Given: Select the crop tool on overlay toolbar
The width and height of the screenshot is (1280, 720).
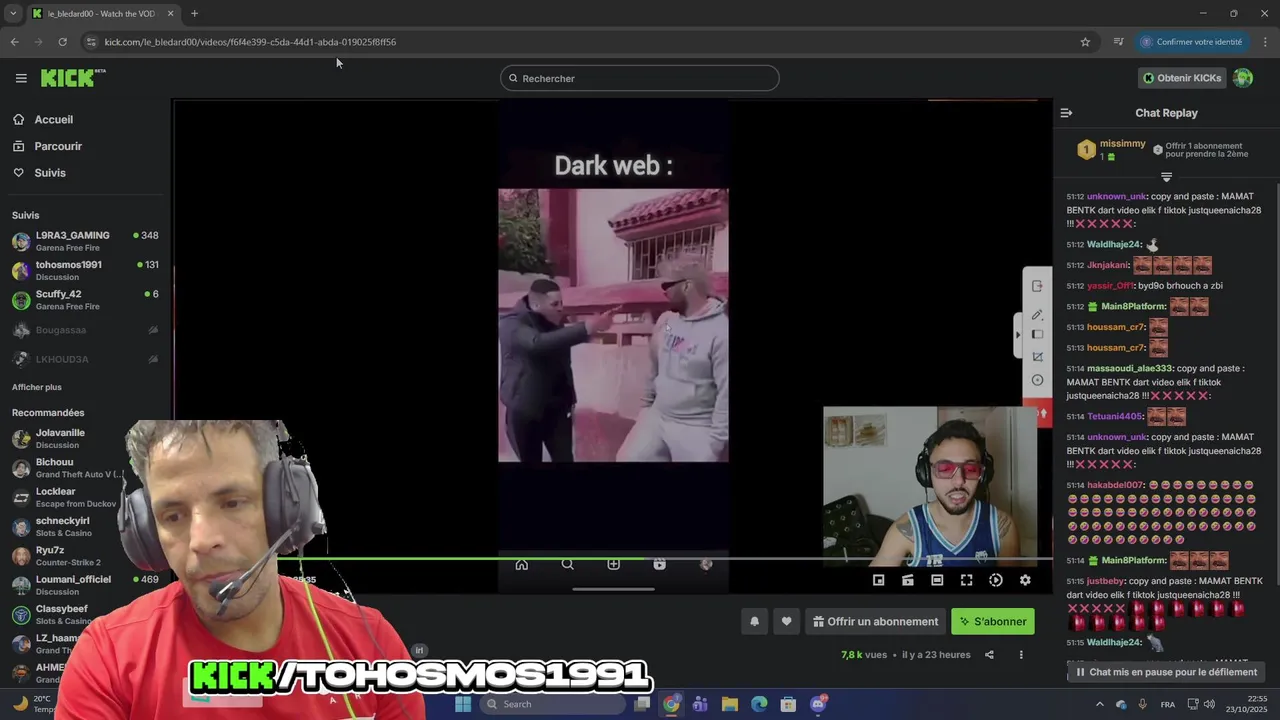Looking at the screenshot, I should click(x=1037, y=357).
